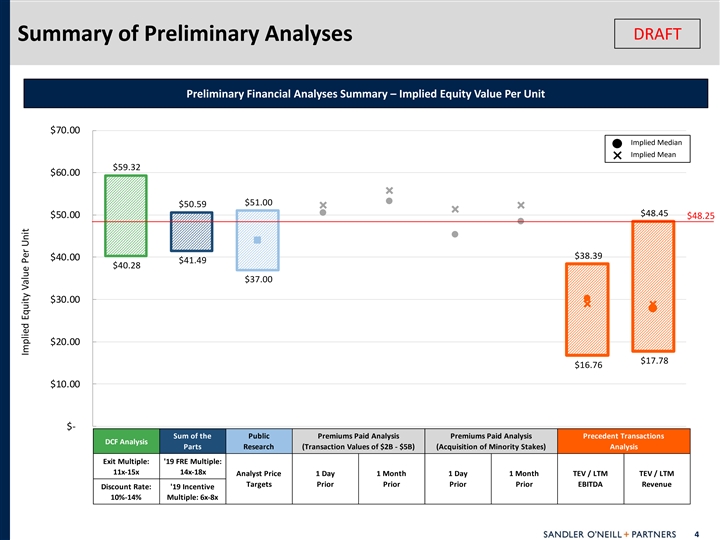Click the Public Research header cell
This screenshot has width=720, height=540.
click(x=257, y=441)
